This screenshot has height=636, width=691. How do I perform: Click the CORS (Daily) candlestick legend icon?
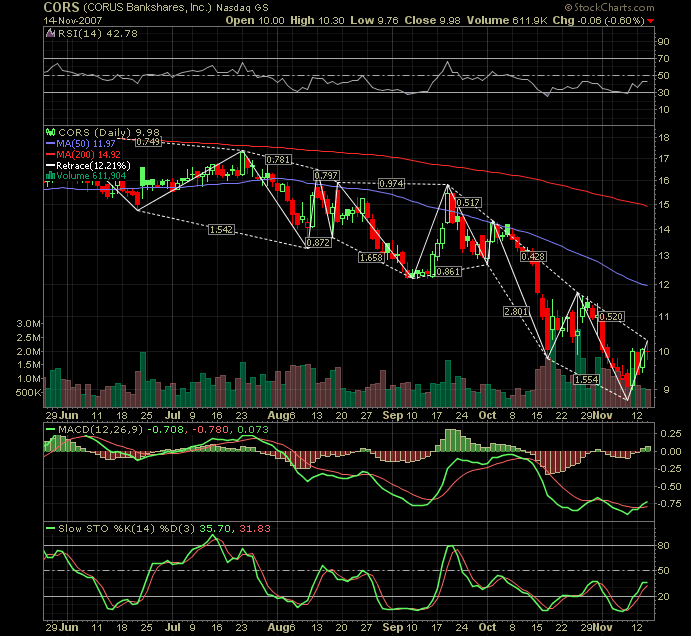click(51, 132)
